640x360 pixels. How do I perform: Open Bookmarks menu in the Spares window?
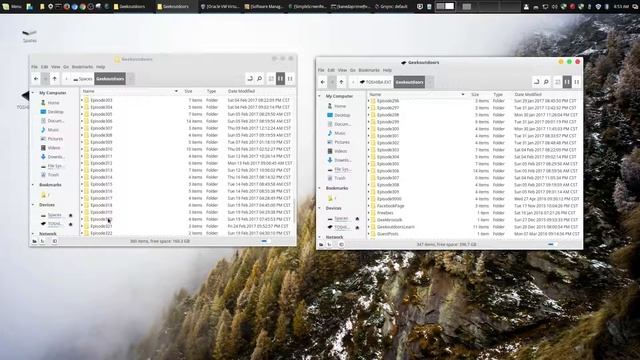coord(82,67)
